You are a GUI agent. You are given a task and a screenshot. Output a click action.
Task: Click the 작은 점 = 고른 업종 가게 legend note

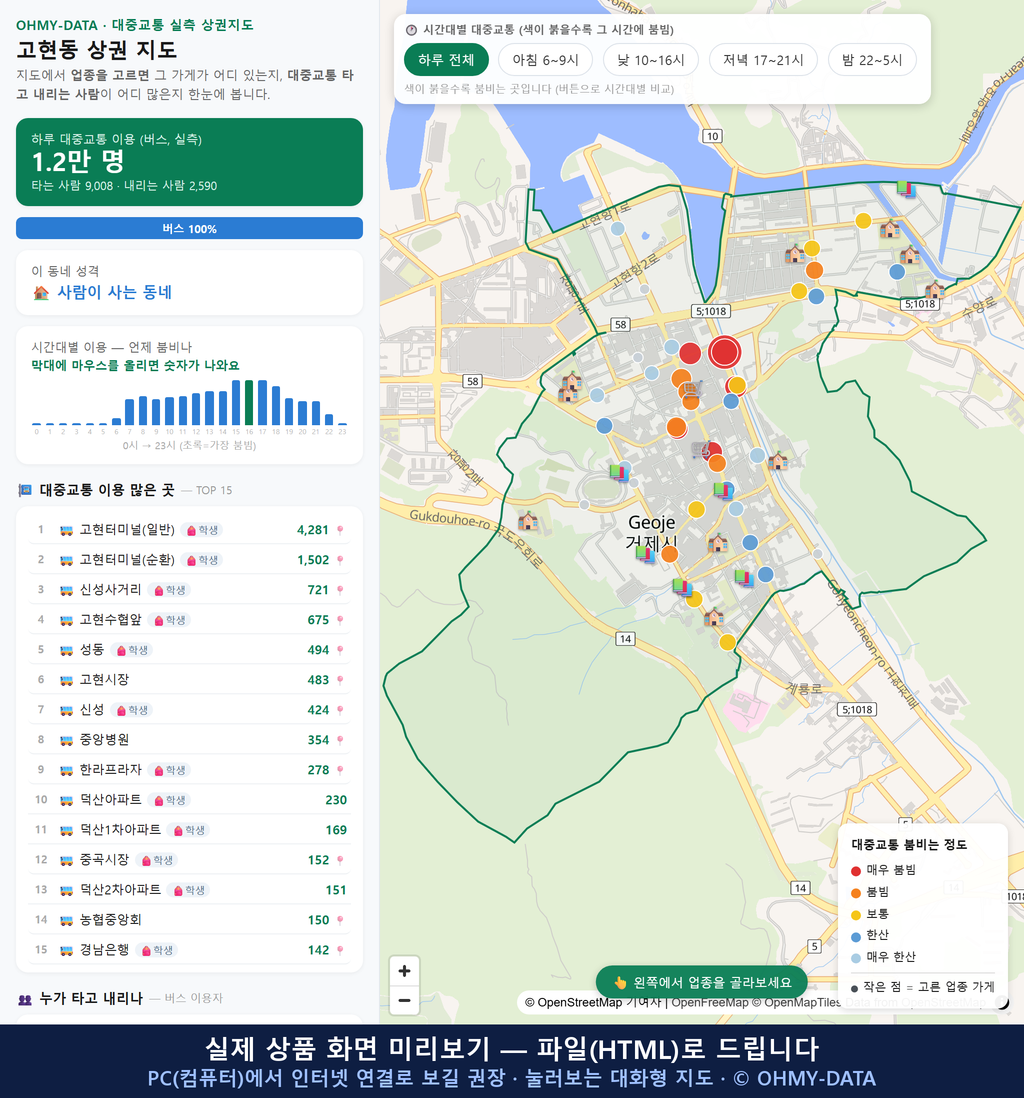point(922,987)
